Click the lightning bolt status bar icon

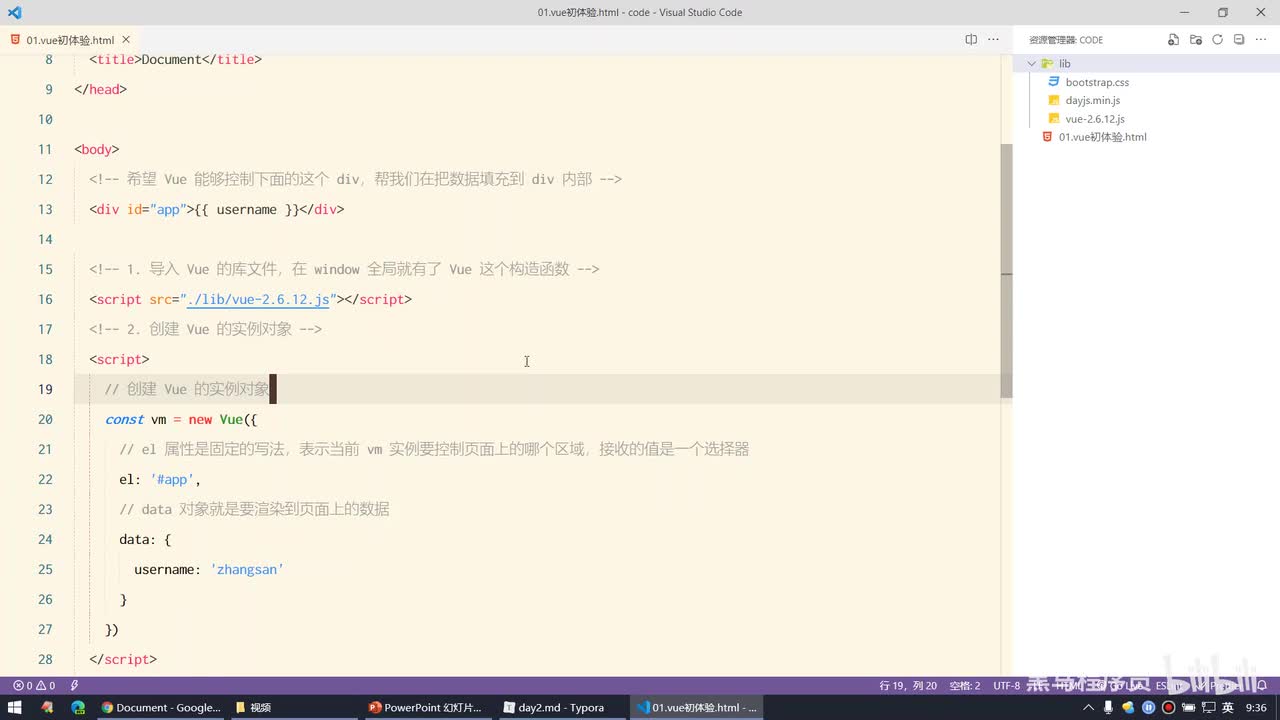(74, 686)
